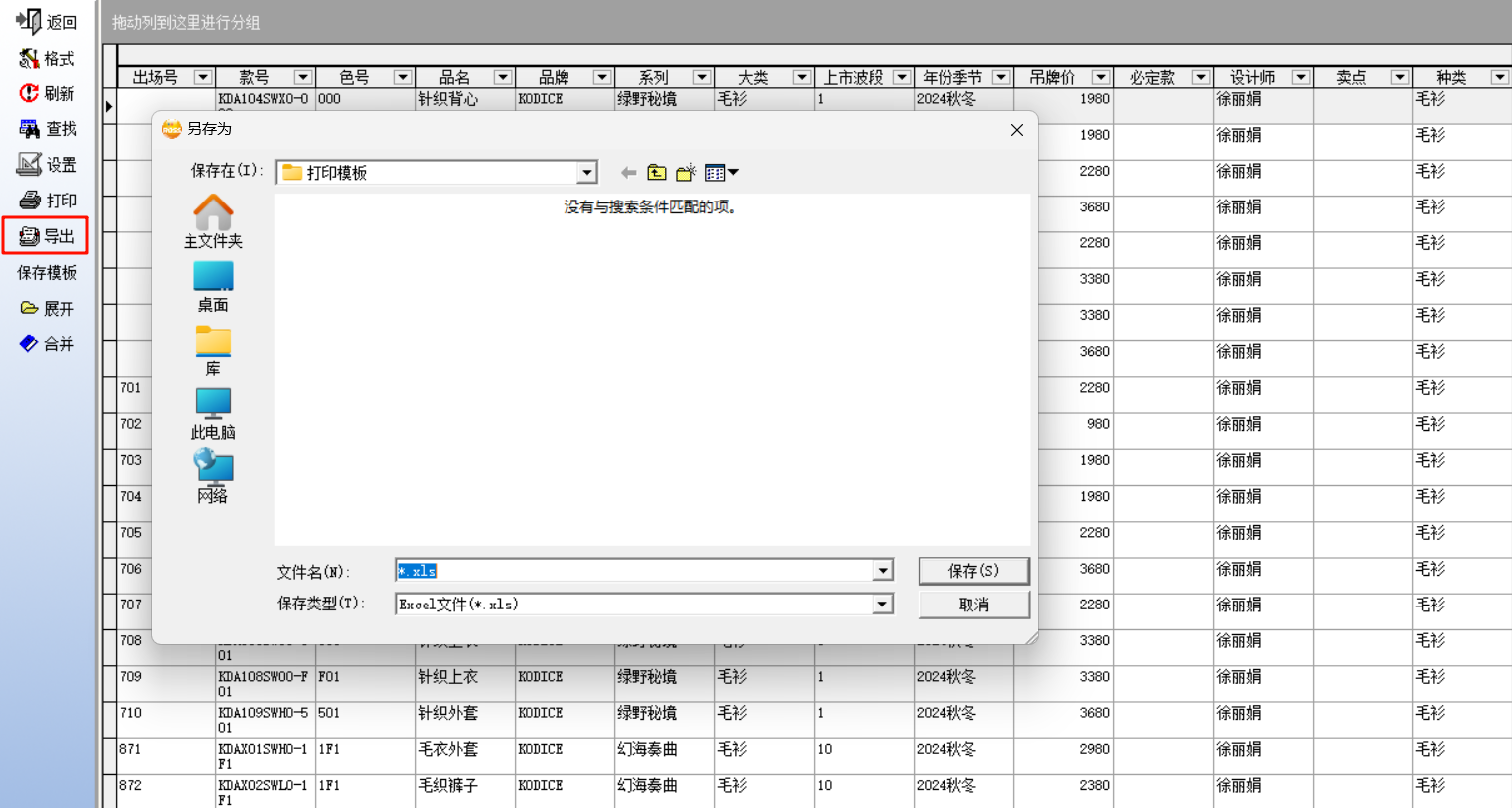
Task: Open the view menu icon in dialog
Action: pos(721,173)
